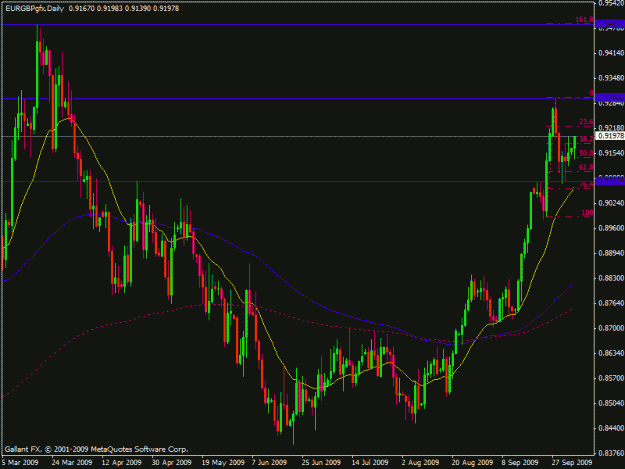The width and height of the screenshot is (625, 469).
Task: Click the 38.2 Fibonacci level label
Action: pos(586,139)
